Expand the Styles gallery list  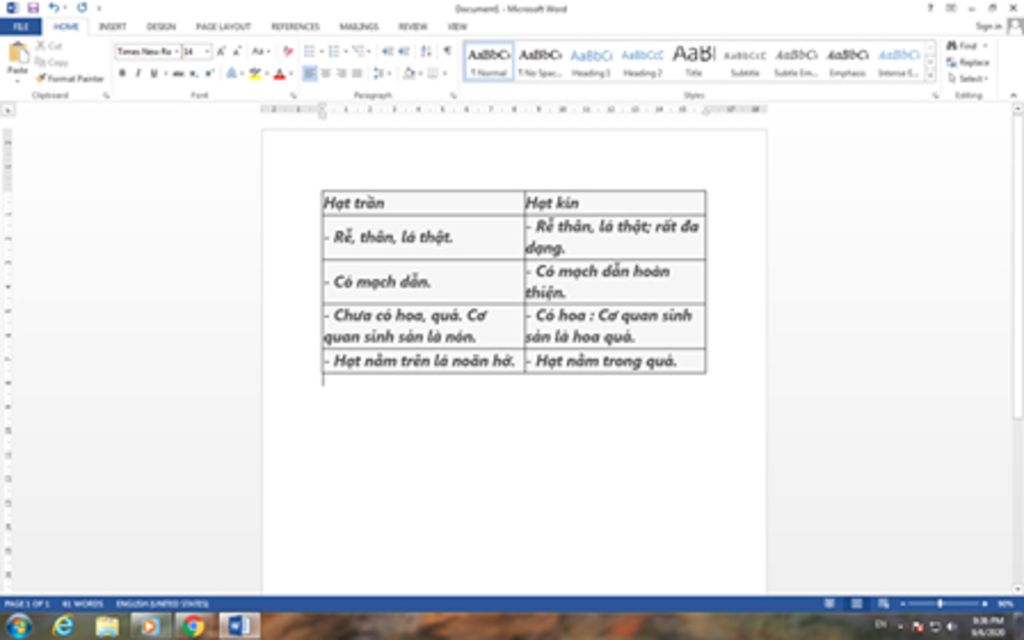[930, 76]
